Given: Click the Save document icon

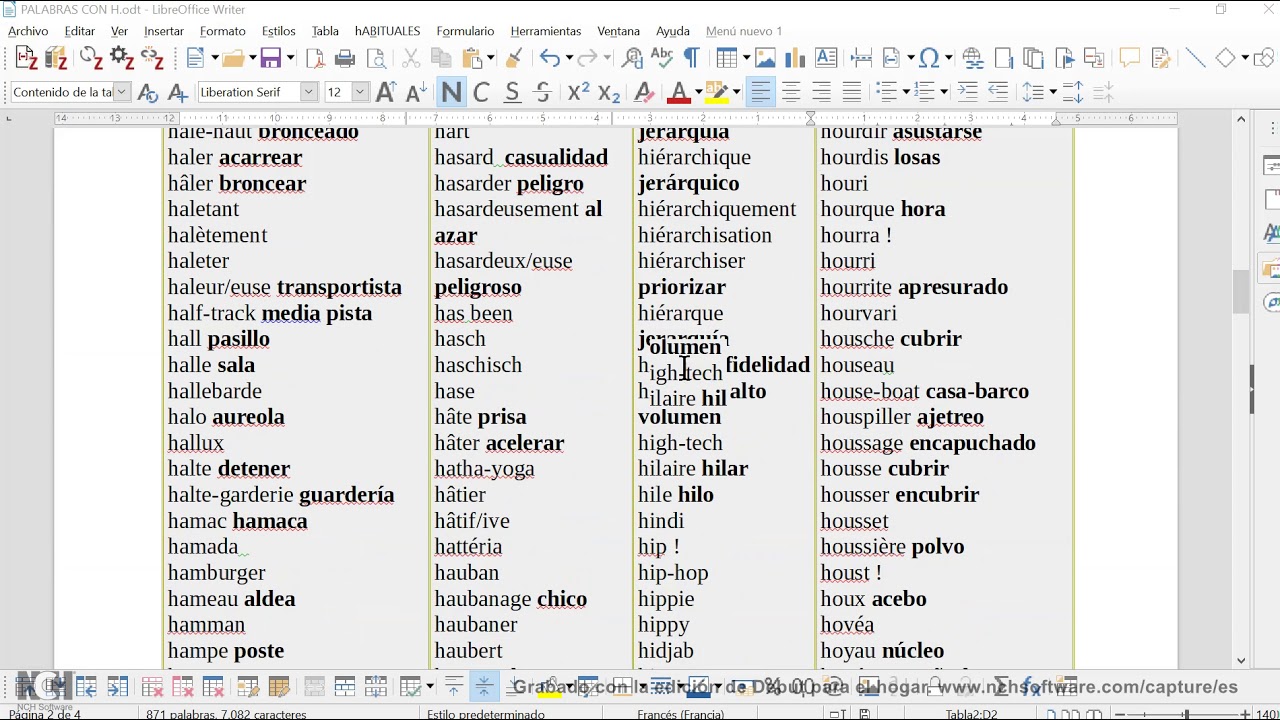Looking at the screenshot, I should pyautogui.click(x=270, y=58).
